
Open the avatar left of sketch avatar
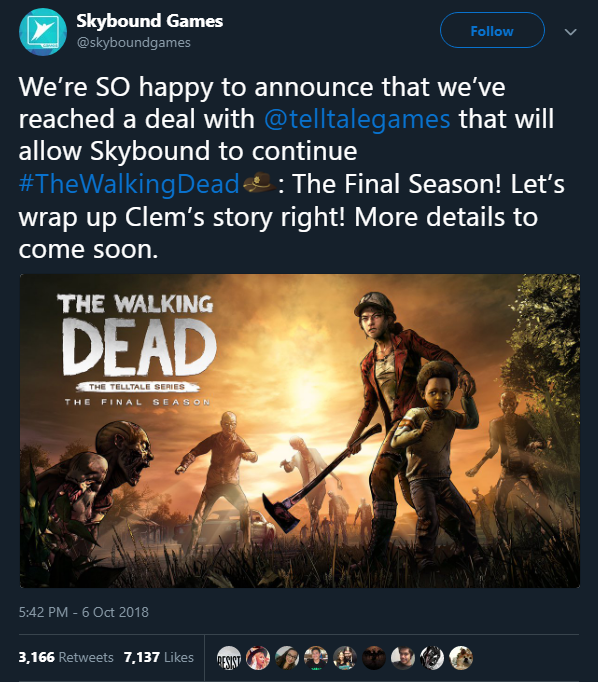click(403, 658)
